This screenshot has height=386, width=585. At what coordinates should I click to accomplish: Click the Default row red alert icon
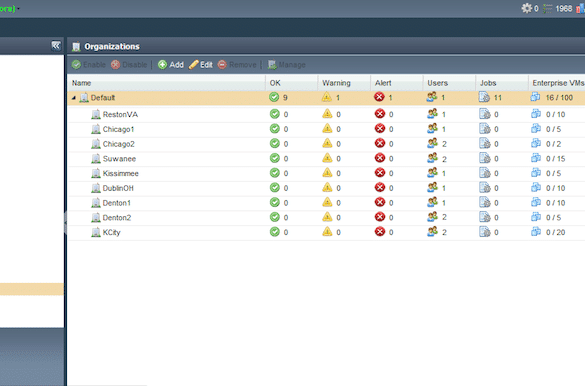(x=379, y=97)
